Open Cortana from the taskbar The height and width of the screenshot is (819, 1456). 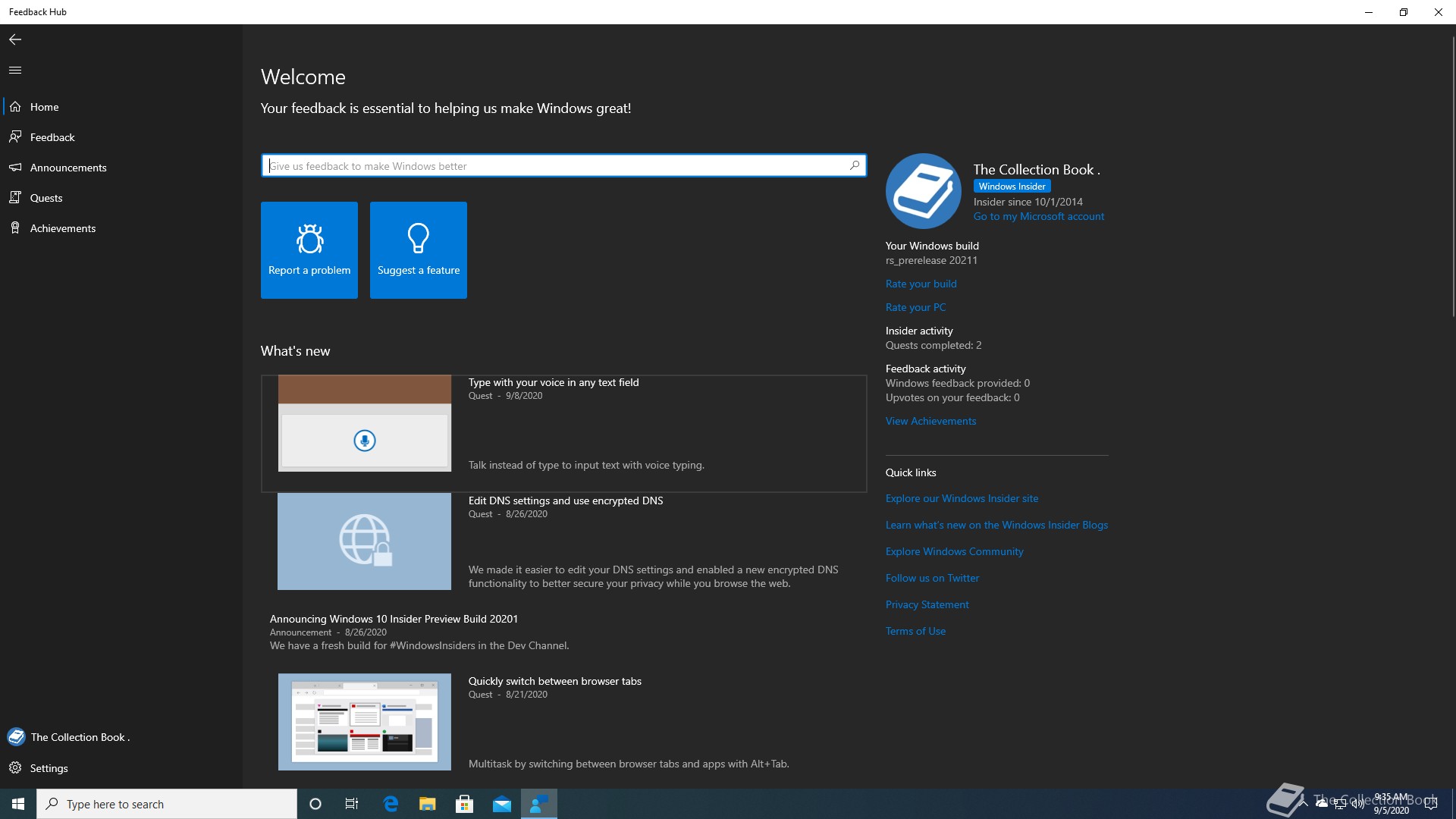click(315, 804)
